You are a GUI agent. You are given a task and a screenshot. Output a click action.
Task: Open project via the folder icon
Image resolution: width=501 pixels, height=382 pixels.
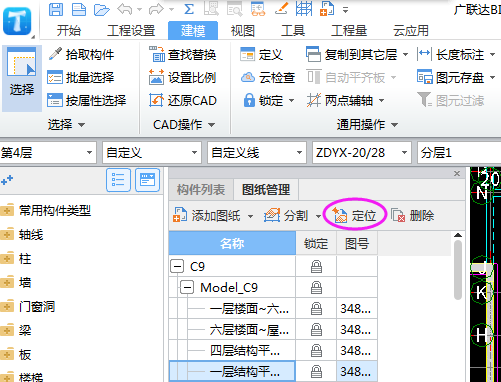point(101,9)
